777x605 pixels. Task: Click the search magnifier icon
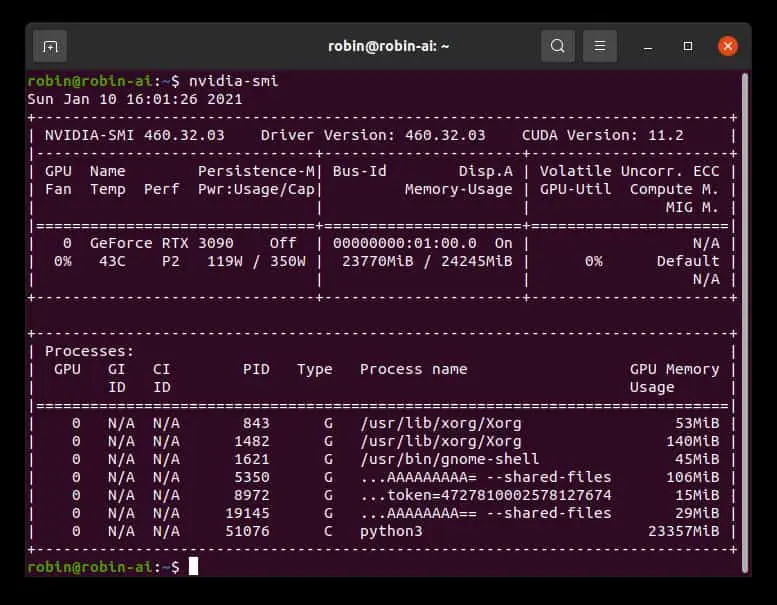pos(558,46)
